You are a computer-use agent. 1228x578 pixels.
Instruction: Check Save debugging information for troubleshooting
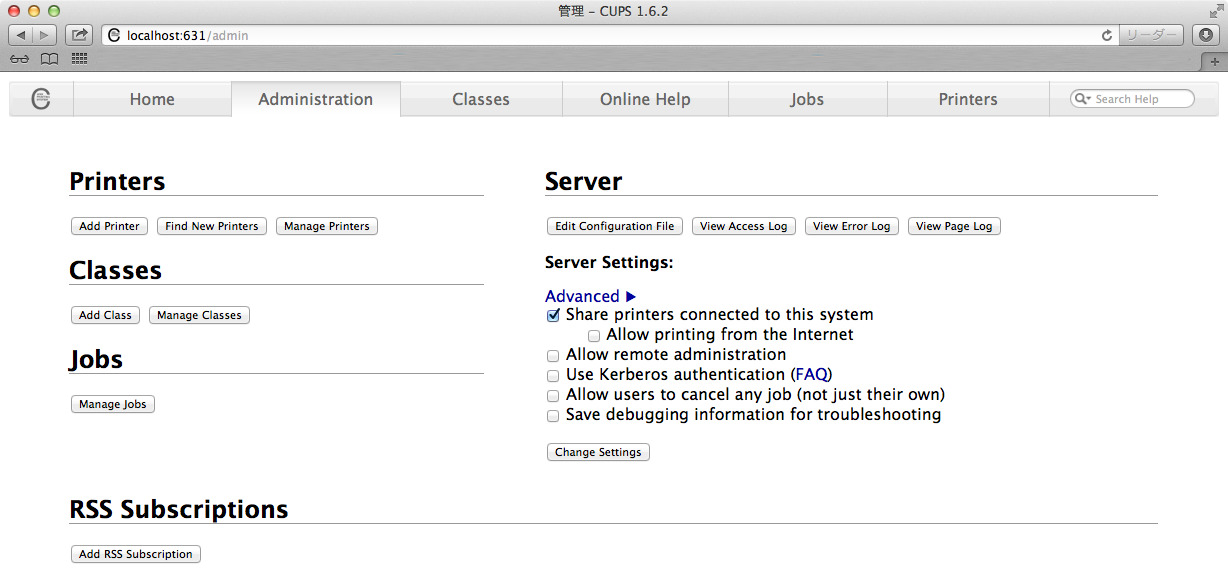[x=553, y=415]
